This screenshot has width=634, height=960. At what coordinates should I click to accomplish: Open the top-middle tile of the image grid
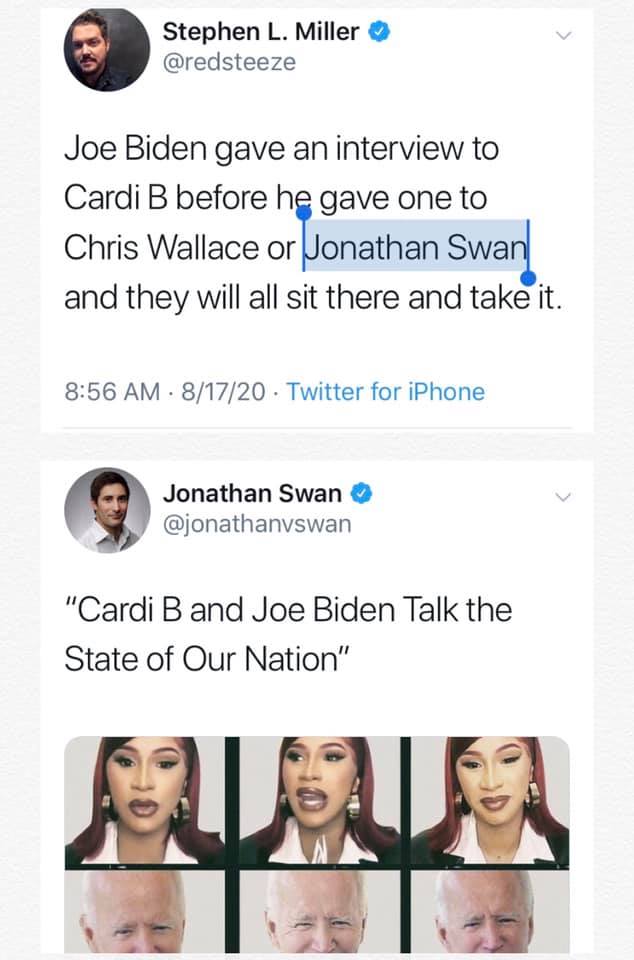(318, 800)
